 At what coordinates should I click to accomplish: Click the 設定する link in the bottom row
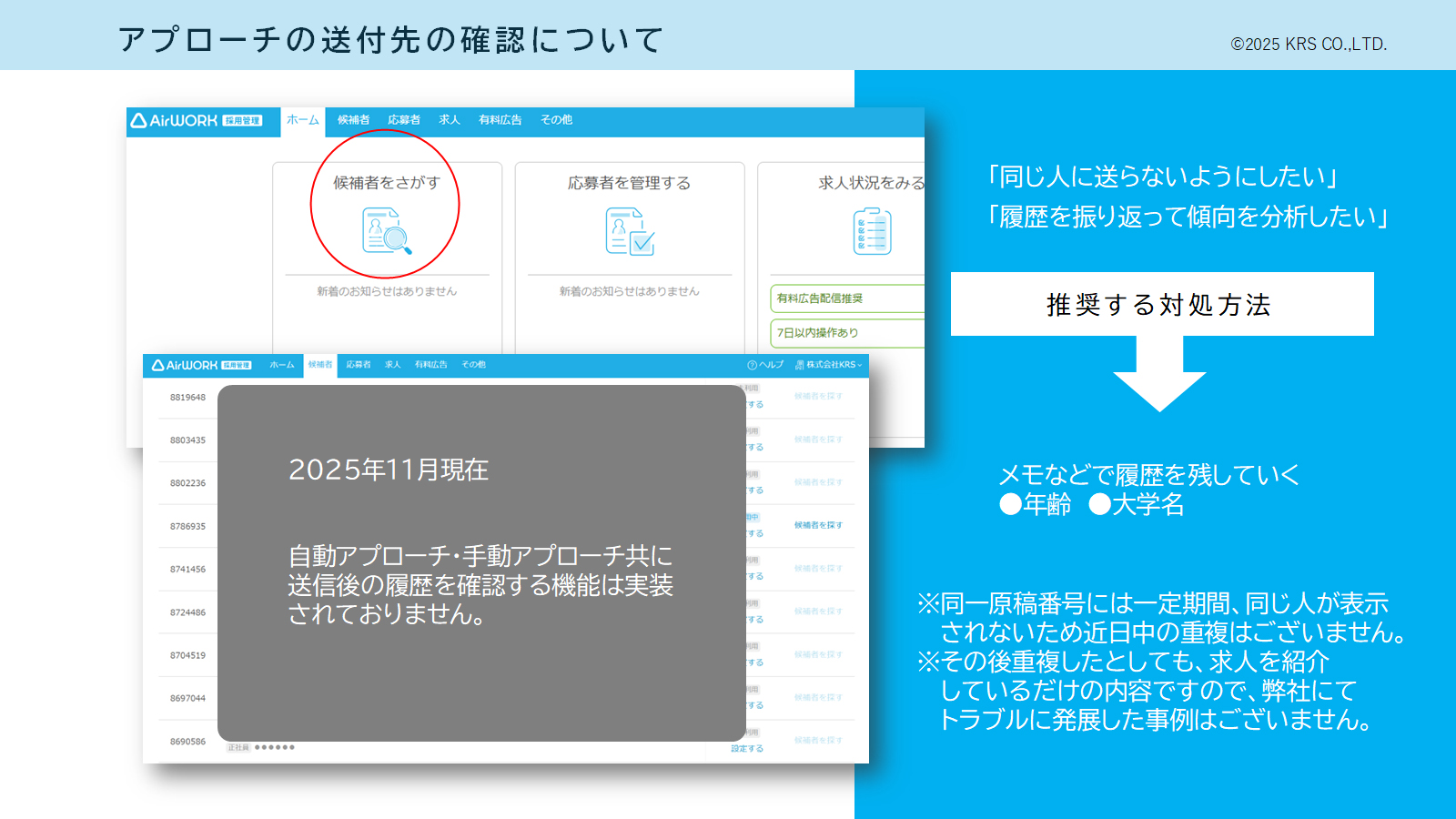point(747,749)
